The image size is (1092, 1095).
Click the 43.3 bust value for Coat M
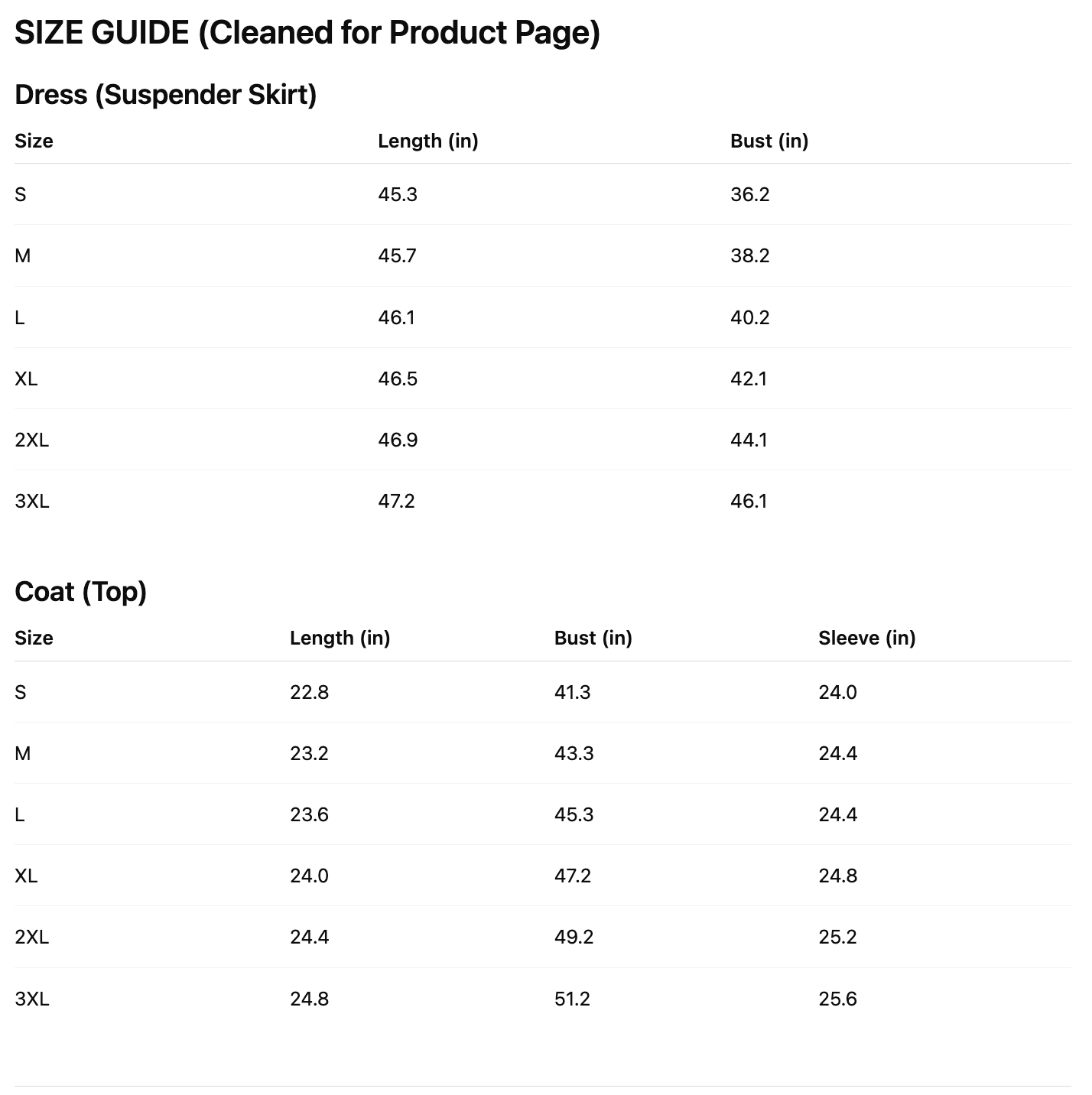(x=574, y=753)
